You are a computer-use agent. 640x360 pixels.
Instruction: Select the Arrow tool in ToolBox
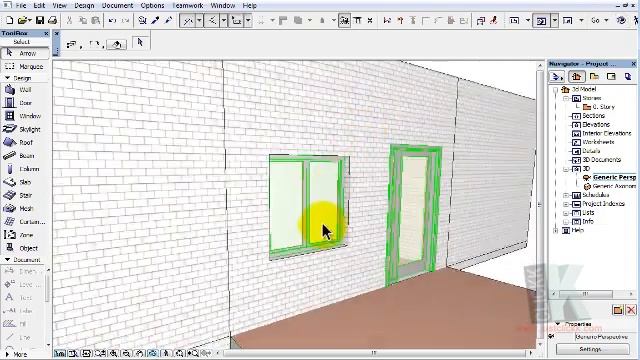[24, 53]
